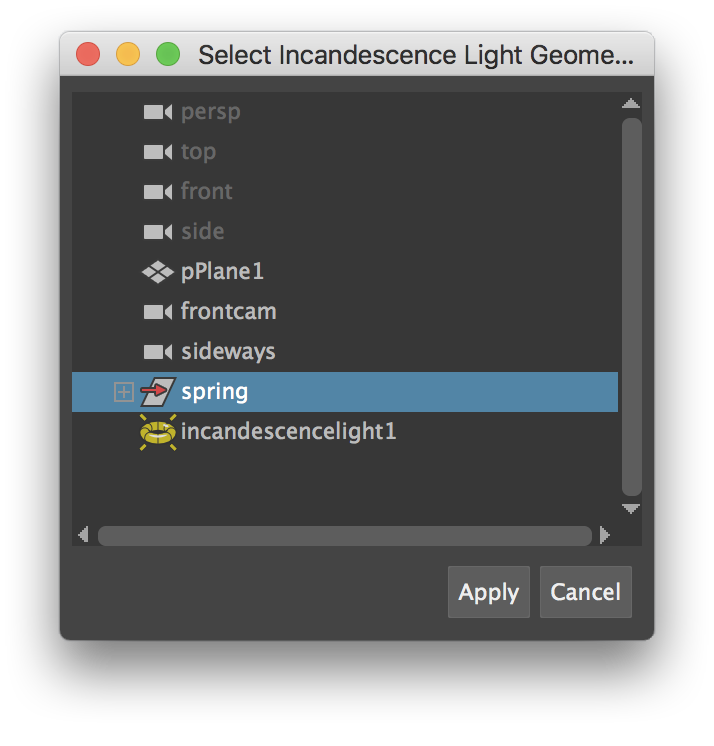Expand the spring node tree
The width and height of the screenshot is (714, 746).
(123, 392)
